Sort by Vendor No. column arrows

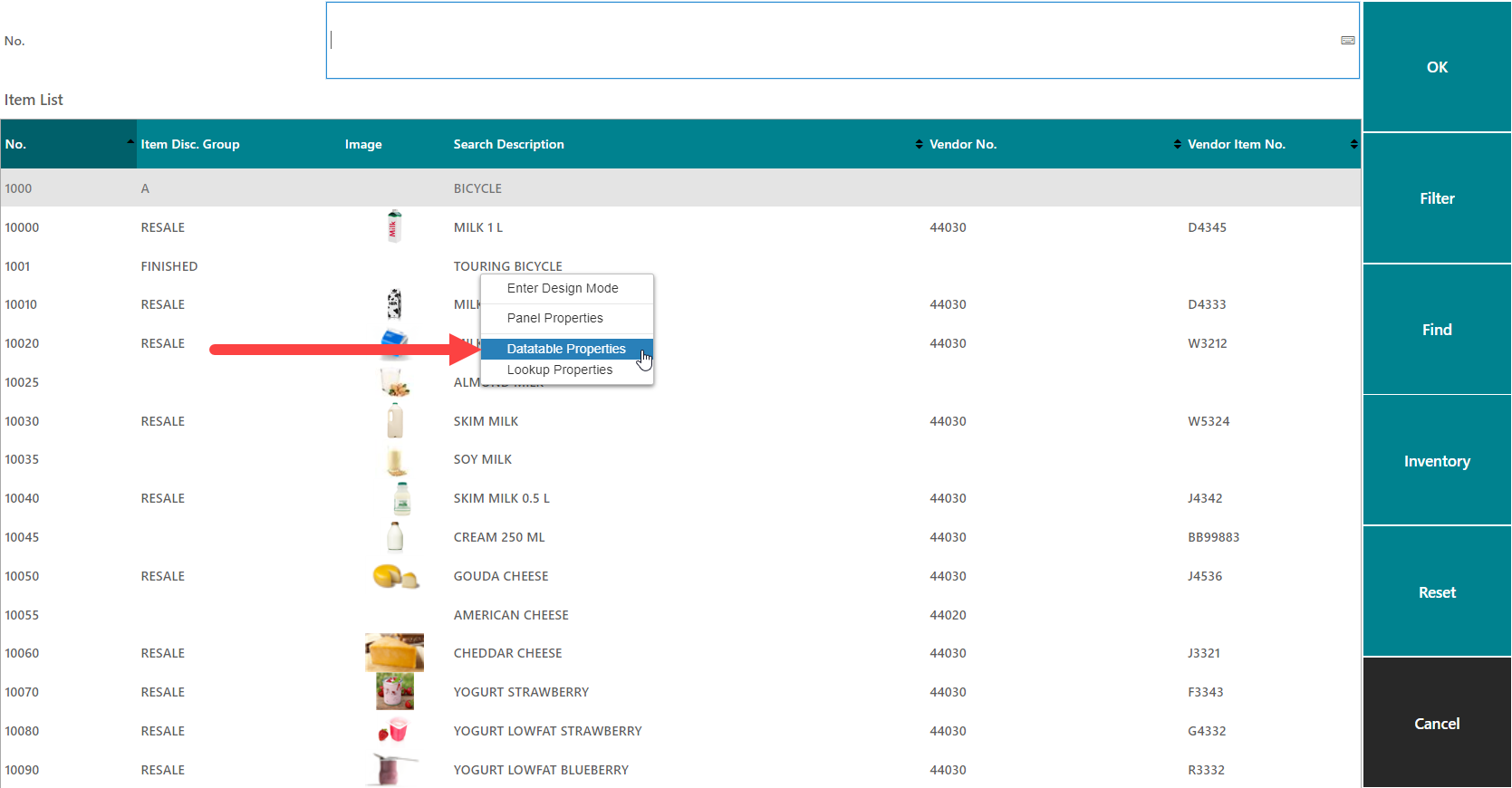click(x=1177, y=145)
